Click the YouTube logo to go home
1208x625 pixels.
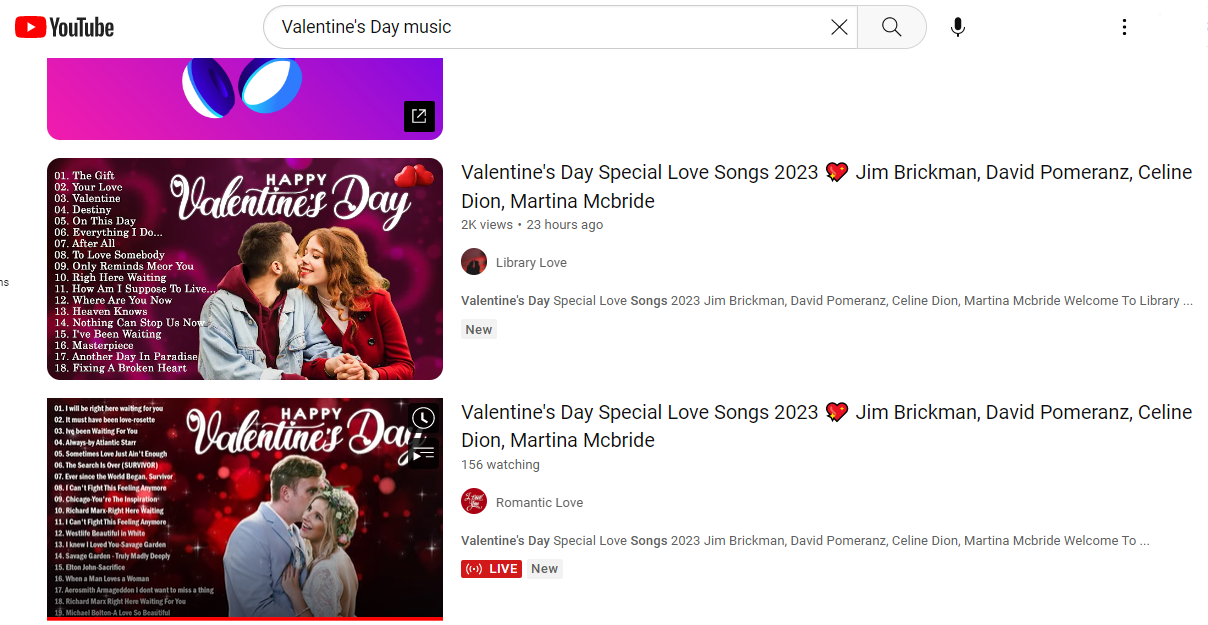click(x=65, y=27)
